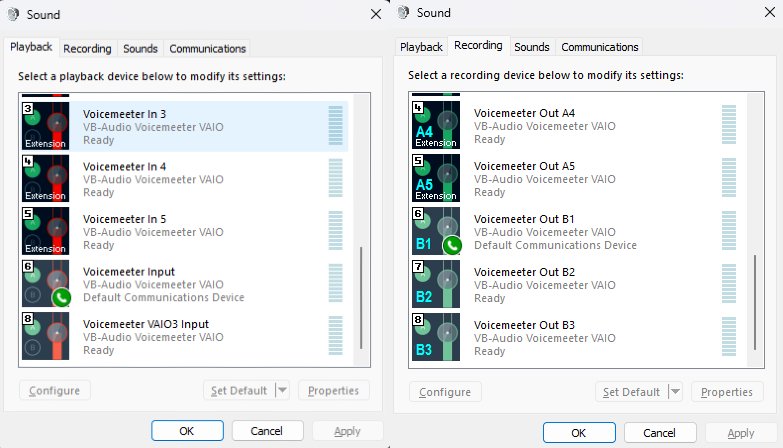Open Communications tab in left Sound window
The width and height of the screenshot is (783, 448).
207,48
